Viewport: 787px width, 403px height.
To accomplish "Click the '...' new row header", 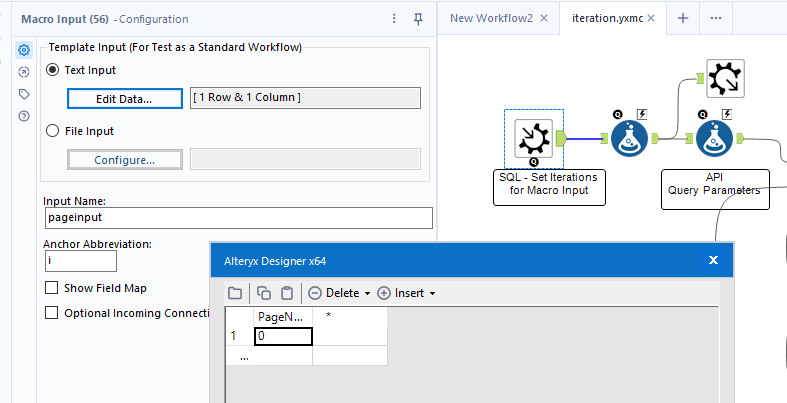I will [x=240, y=356].
